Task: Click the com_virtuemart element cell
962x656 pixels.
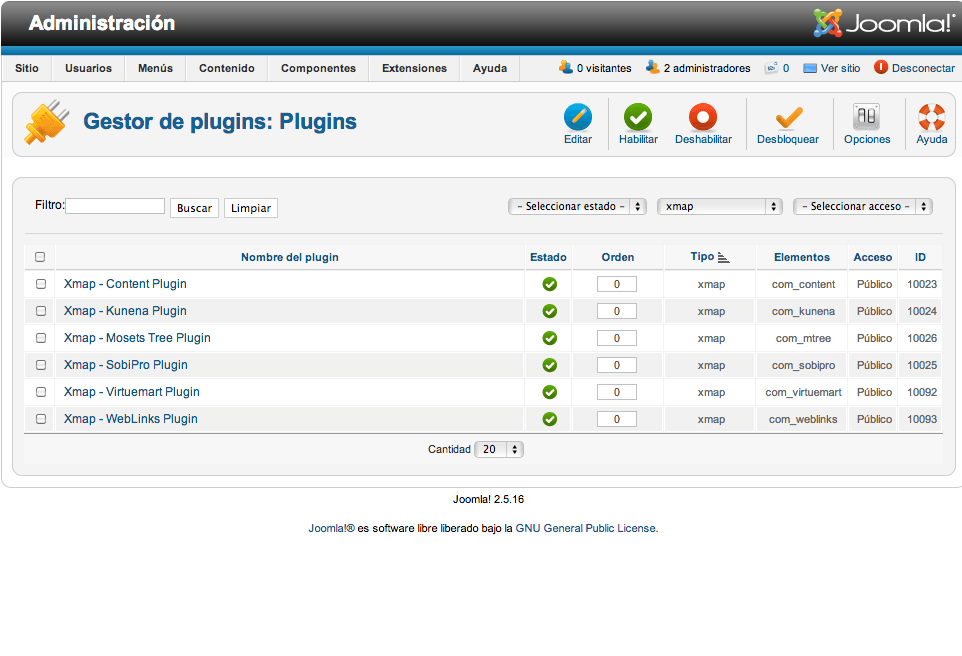Action: (803, 392)
